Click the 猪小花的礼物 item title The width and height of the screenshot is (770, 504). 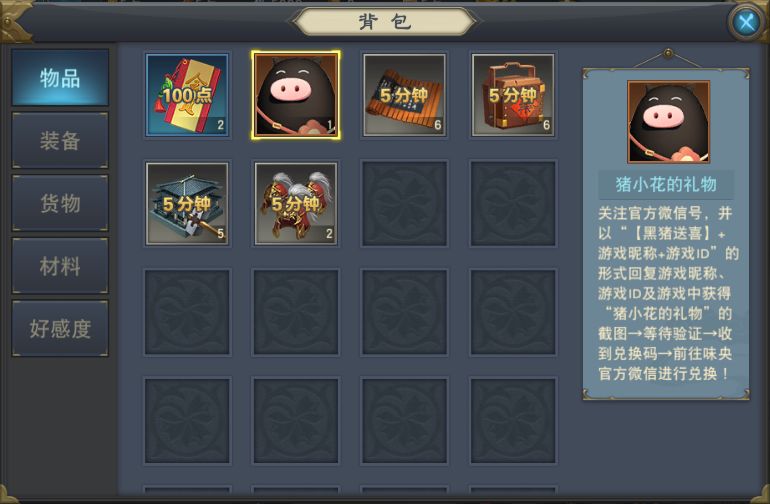(x=666, y=185)
